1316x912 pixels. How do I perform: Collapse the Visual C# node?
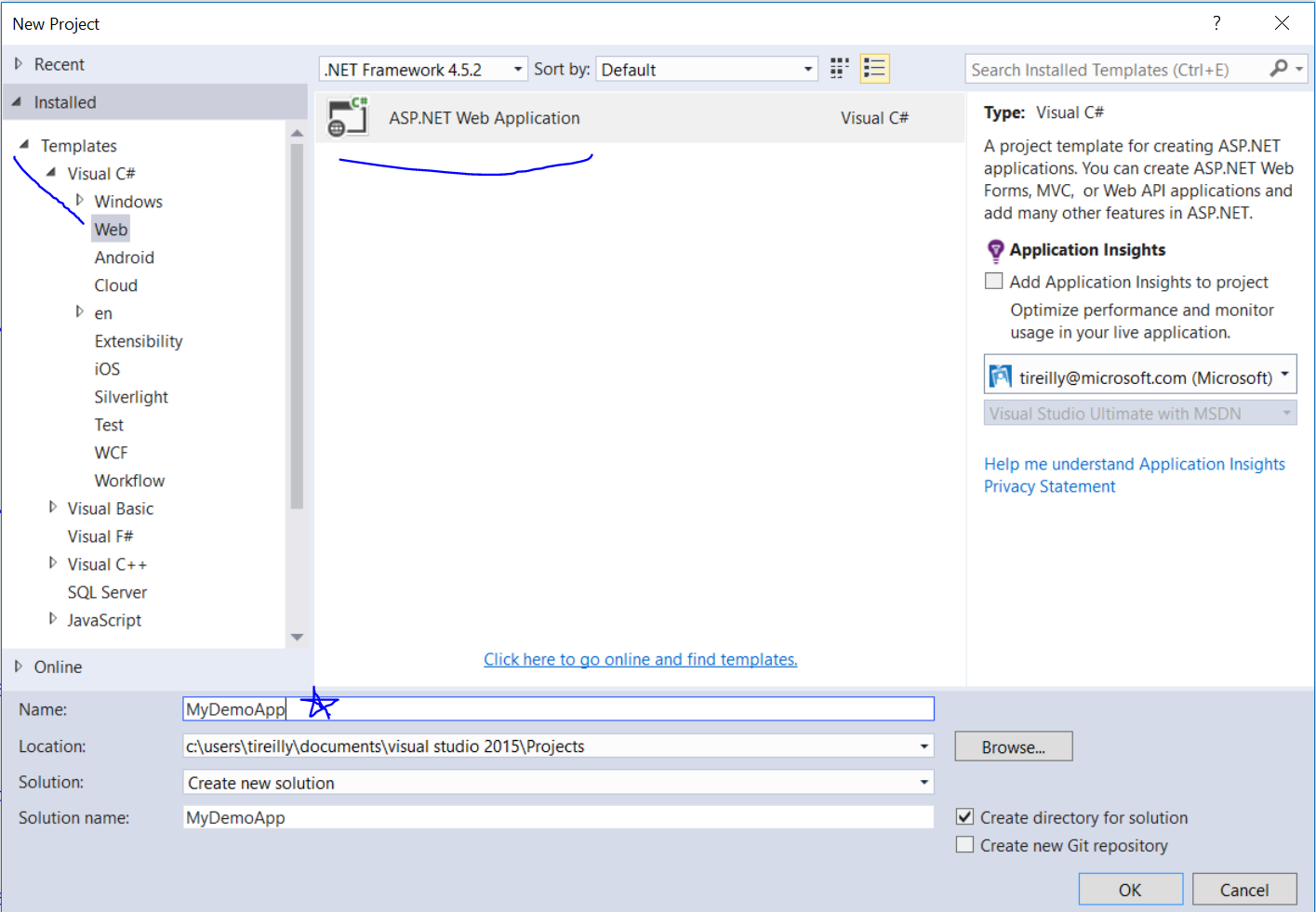pos(52,173)
